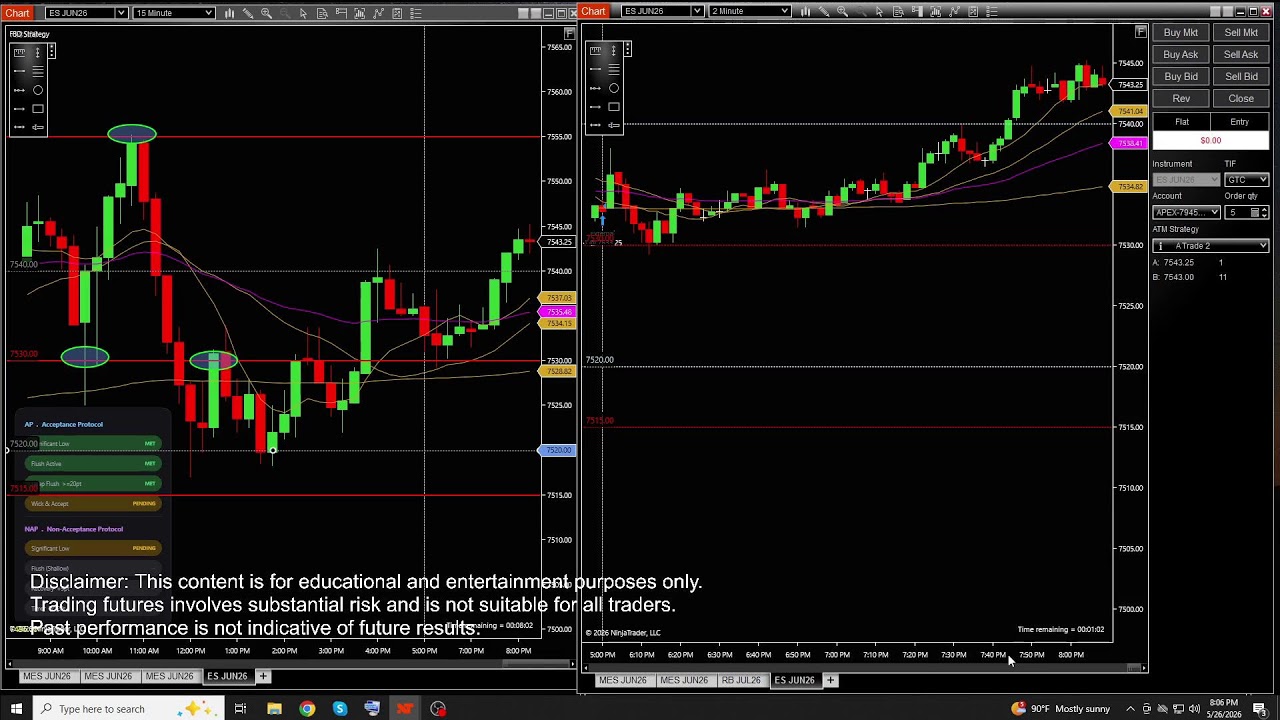Select Fibonacci lines tool in left chart palette

(x=38, y=71)
